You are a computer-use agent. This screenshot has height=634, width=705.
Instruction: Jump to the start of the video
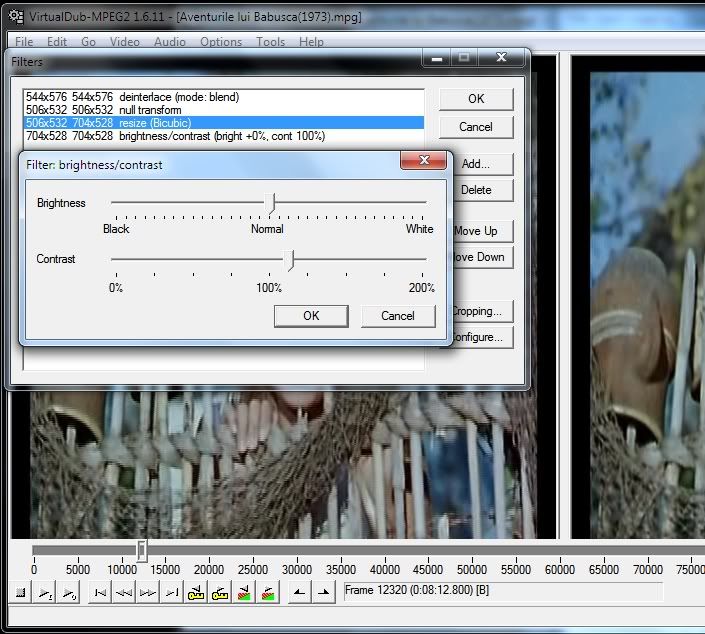100,593
